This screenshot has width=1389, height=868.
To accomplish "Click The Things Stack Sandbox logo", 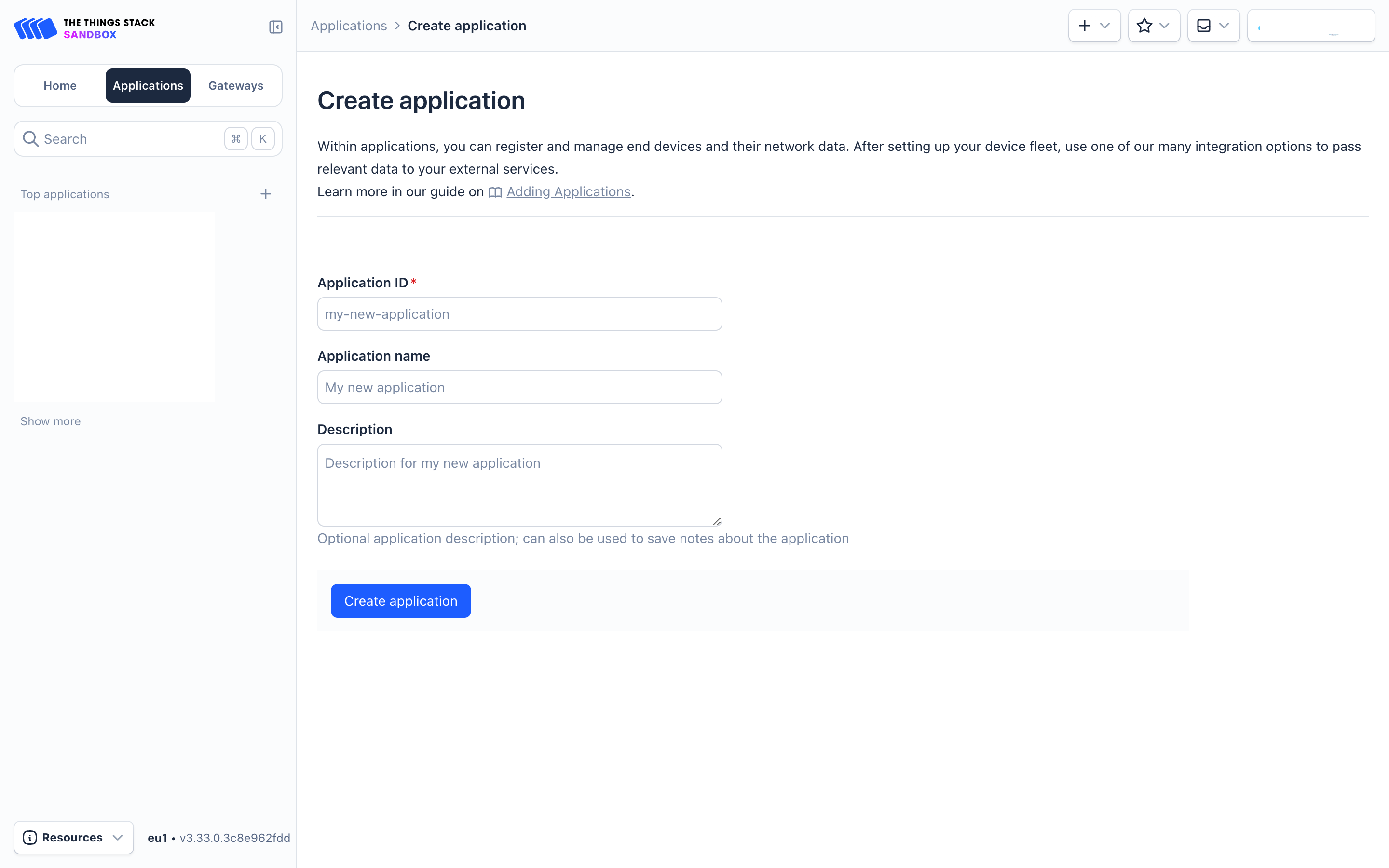I will pyautogui.click(x=84, y=28).
